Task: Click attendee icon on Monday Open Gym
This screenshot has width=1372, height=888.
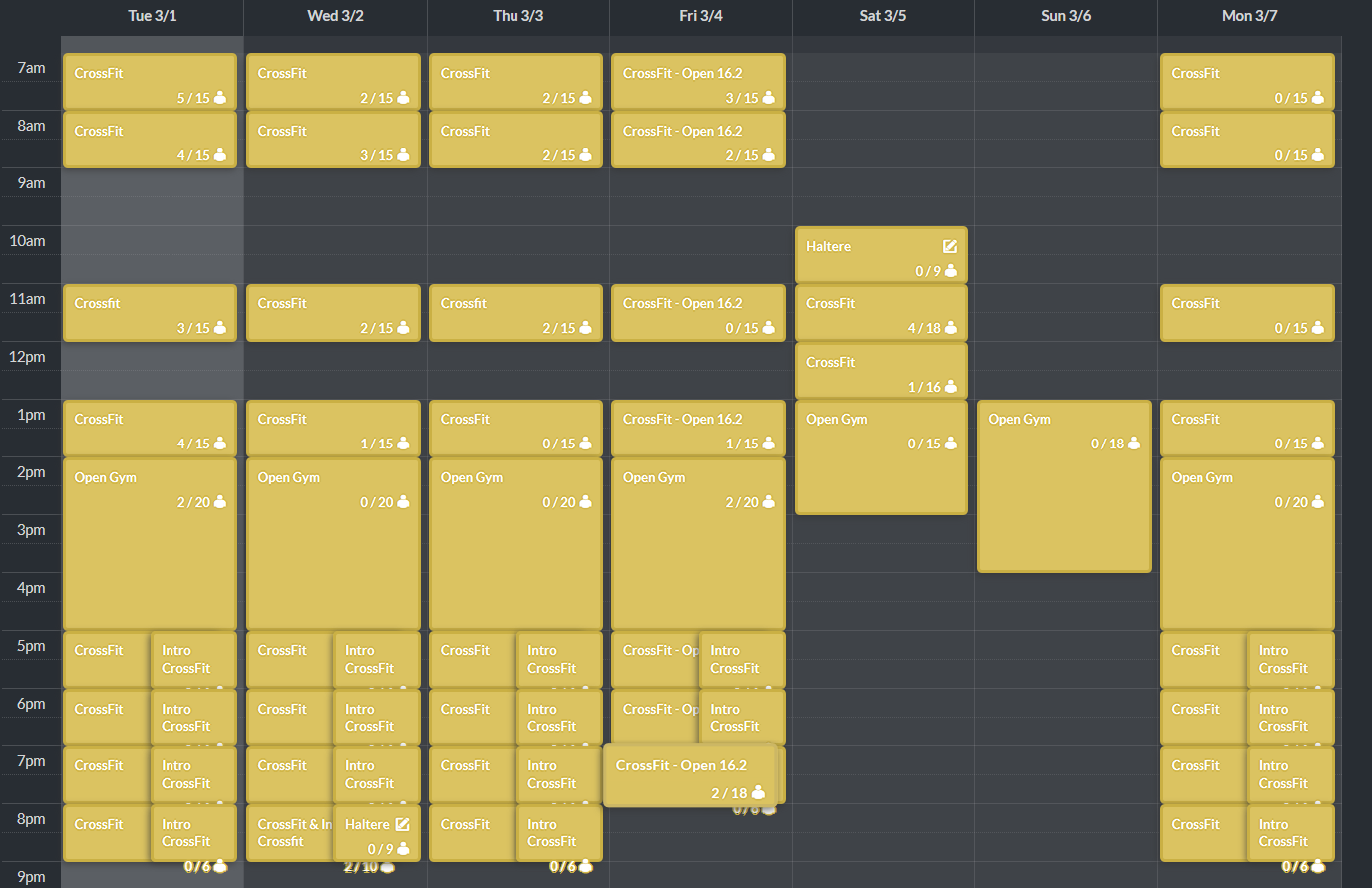Action: tap(1317, 502)
